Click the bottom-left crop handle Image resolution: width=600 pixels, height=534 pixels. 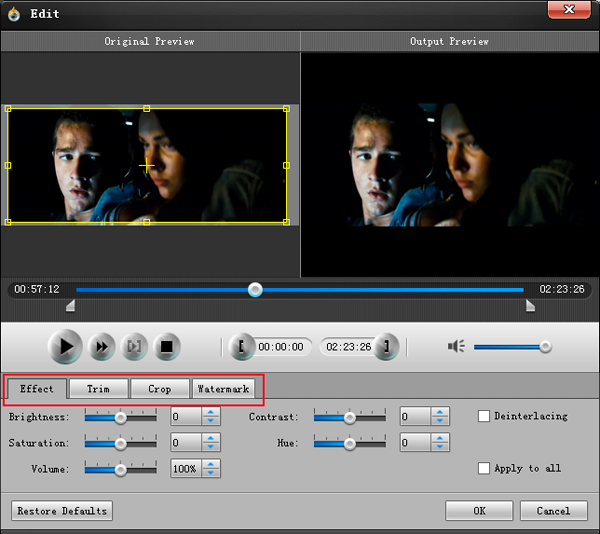click(x=8, y=222)
